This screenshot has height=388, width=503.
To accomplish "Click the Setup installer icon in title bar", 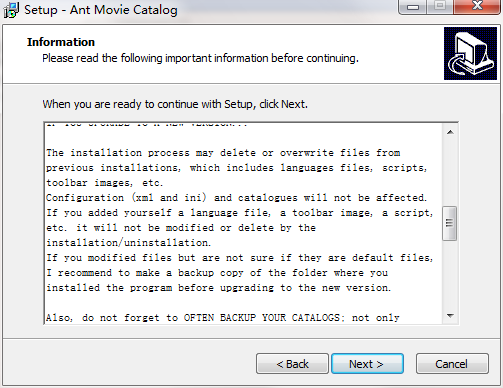I will tap(11, 10).
